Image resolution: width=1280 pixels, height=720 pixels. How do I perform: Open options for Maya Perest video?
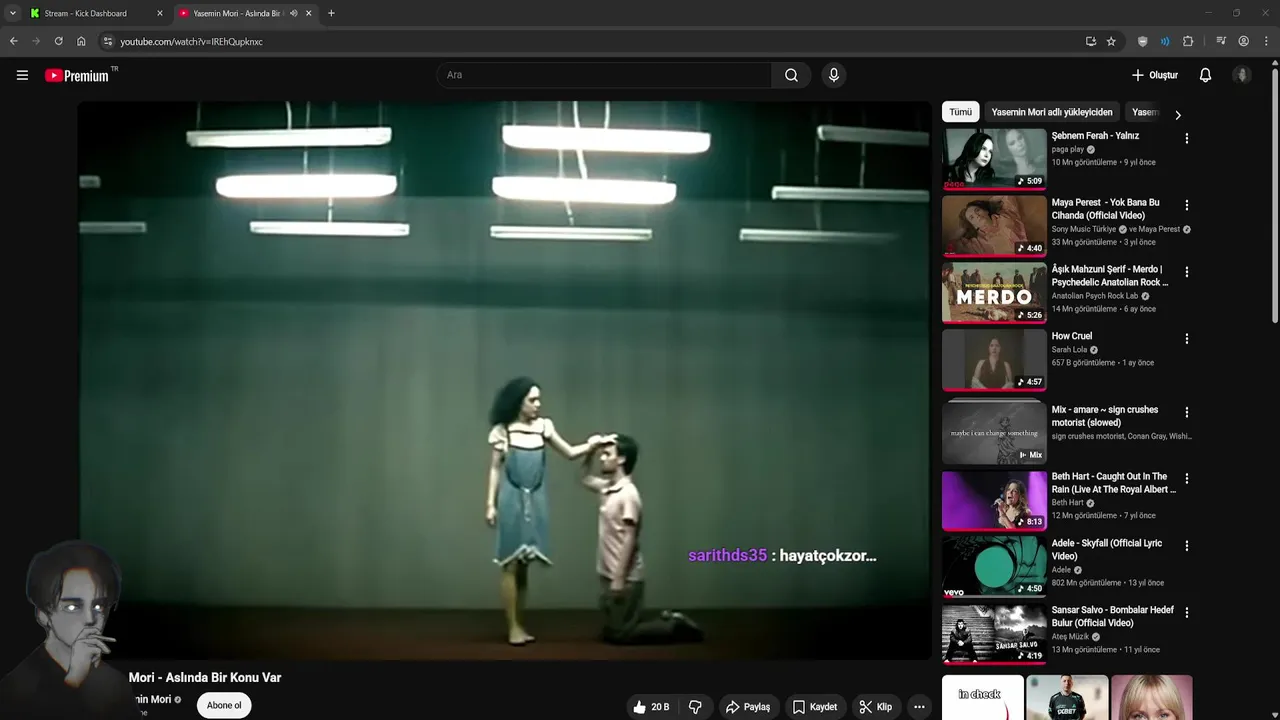[1187, 205]
